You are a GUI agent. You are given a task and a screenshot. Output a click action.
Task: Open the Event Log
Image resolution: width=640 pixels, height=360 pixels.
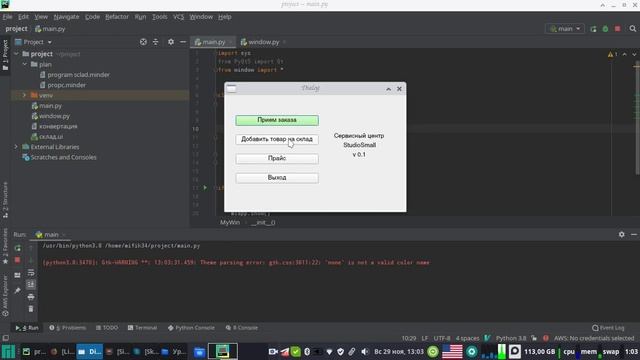[608, 328]
